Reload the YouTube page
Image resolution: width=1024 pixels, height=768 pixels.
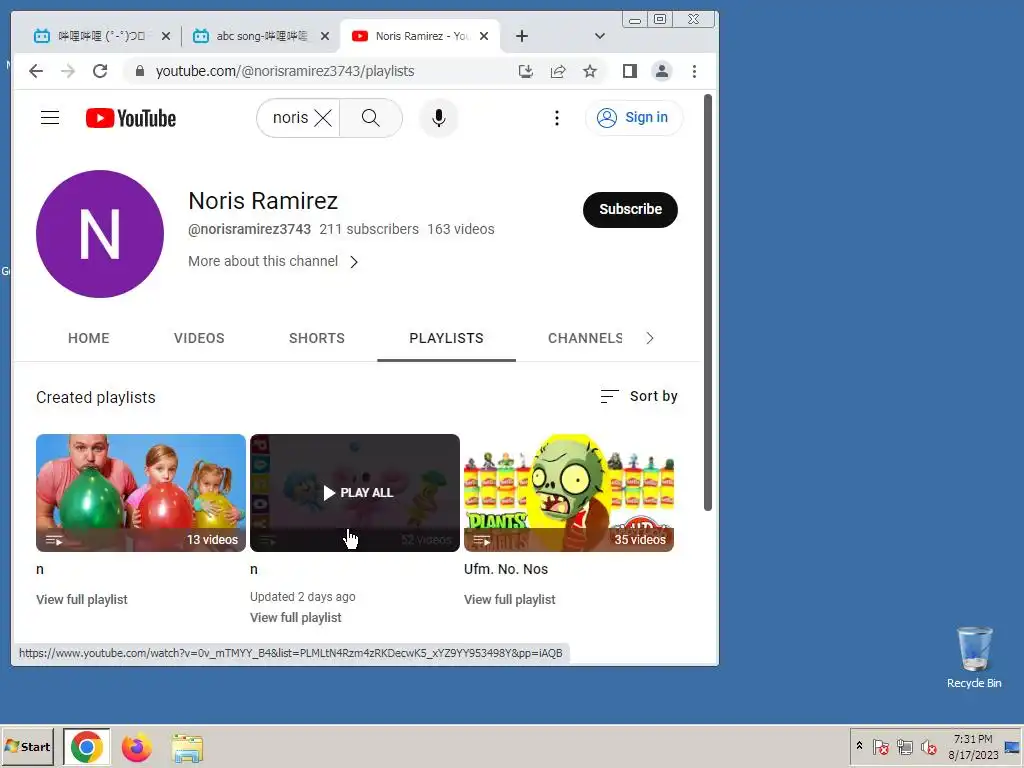100,71
